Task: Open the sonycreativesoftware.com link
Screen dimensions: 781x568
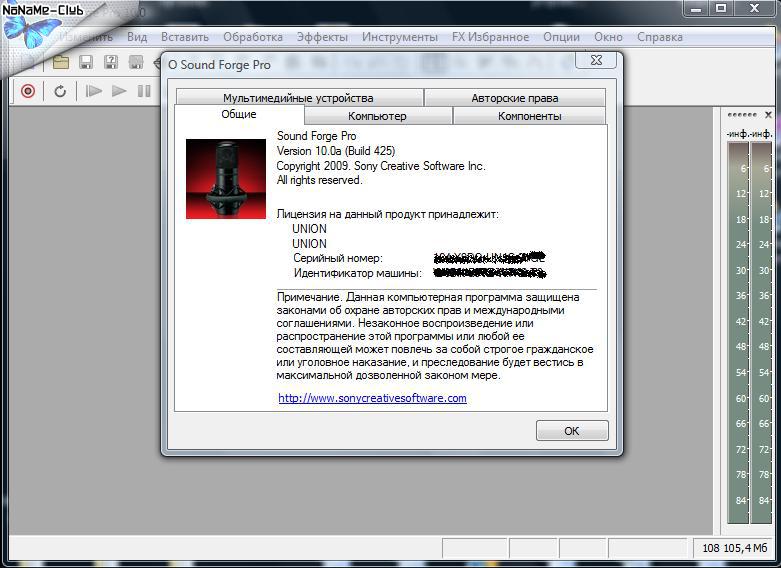Action: [x=372, y=398]
